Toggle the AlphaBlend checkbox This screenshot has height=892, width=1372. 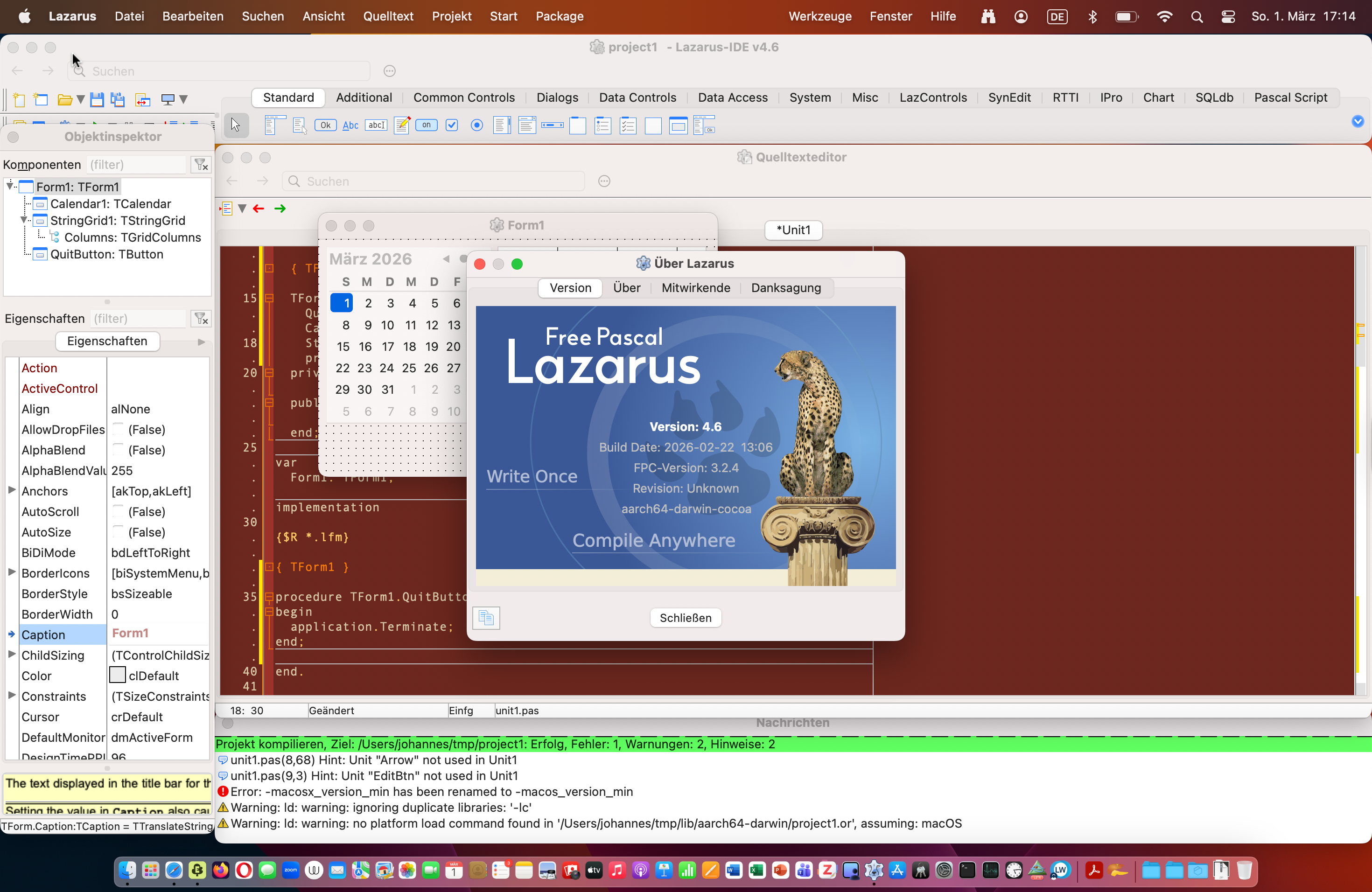coord(118,450)
